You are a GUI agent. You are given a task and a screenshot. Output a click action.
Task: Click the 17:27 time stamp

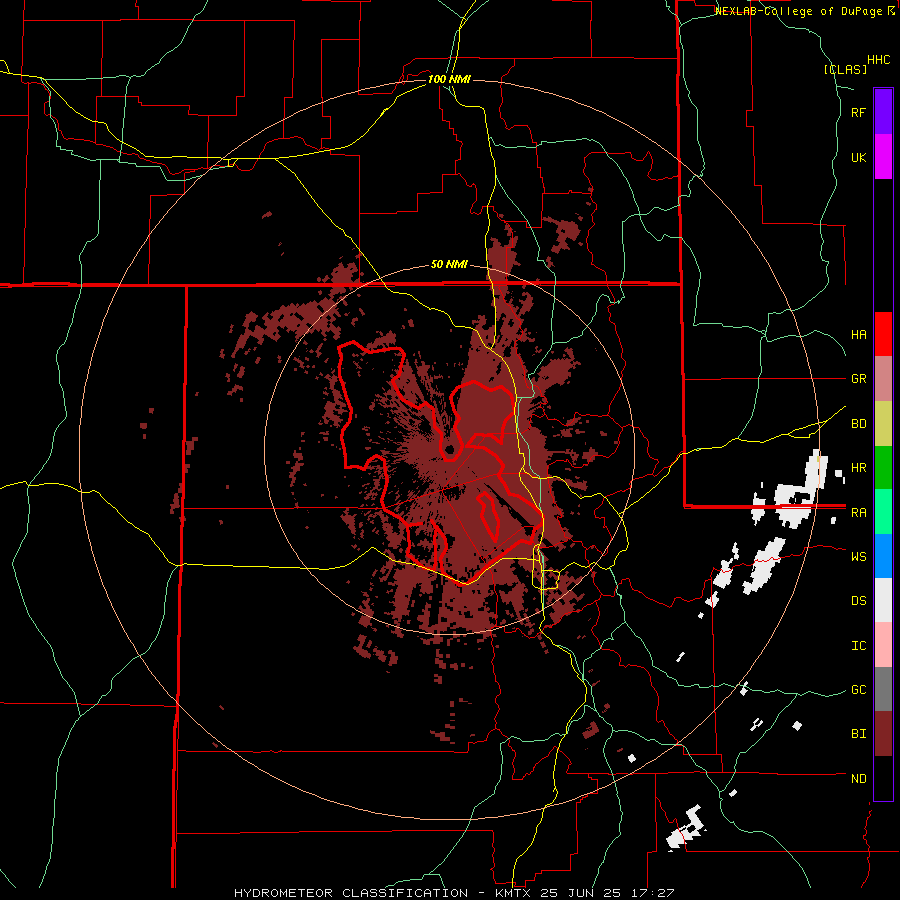click(x=654, y=893)
